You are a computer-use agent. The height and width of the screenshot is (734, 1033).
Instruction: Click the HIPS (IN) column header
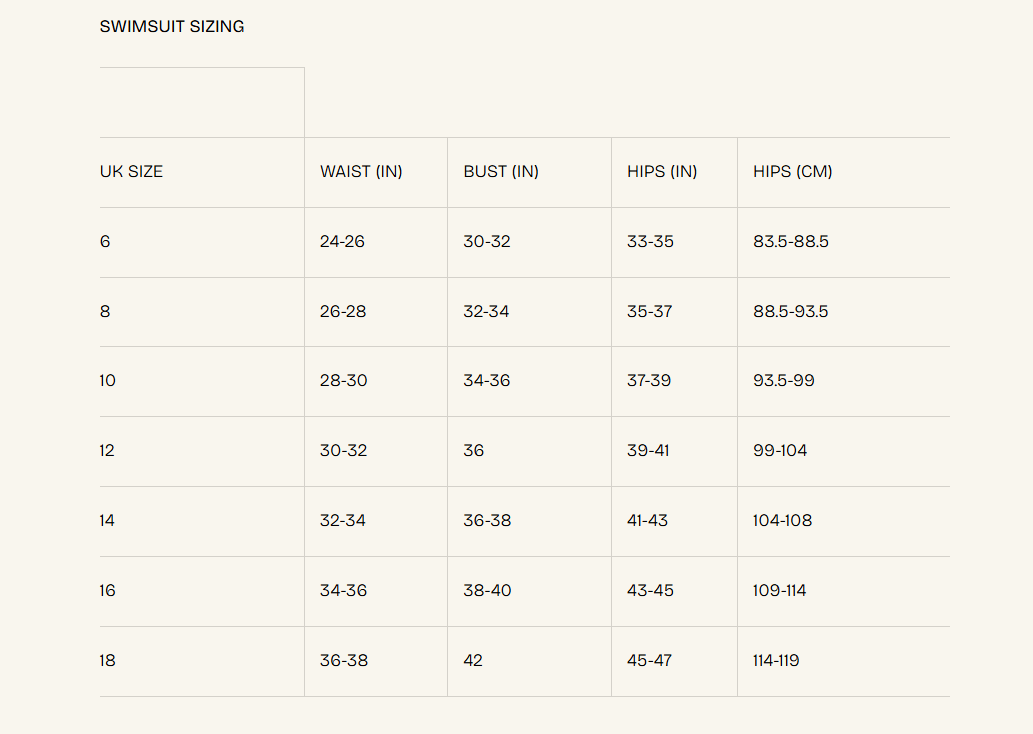point(662,171)
